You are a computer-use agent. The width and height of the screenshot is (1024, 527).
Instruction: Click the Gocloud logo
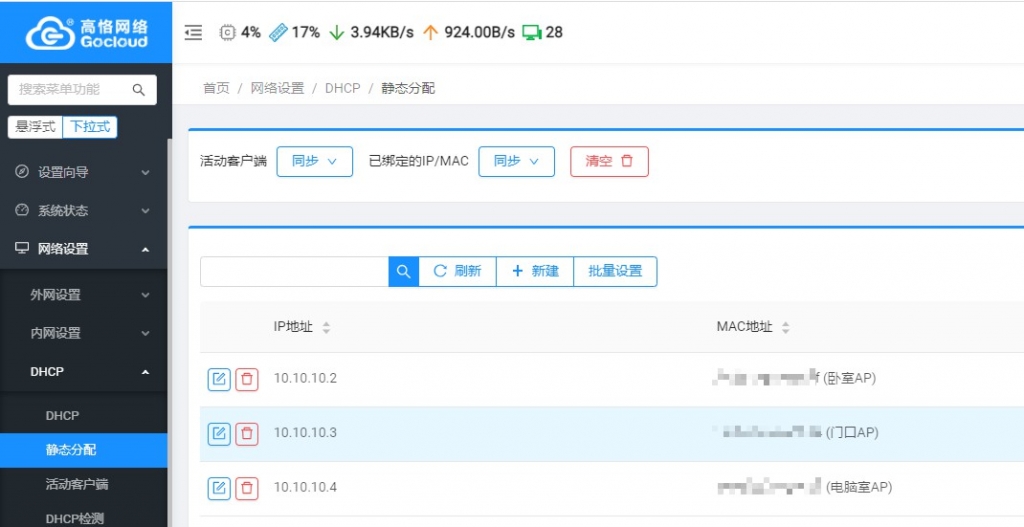[x=87, y=33]
